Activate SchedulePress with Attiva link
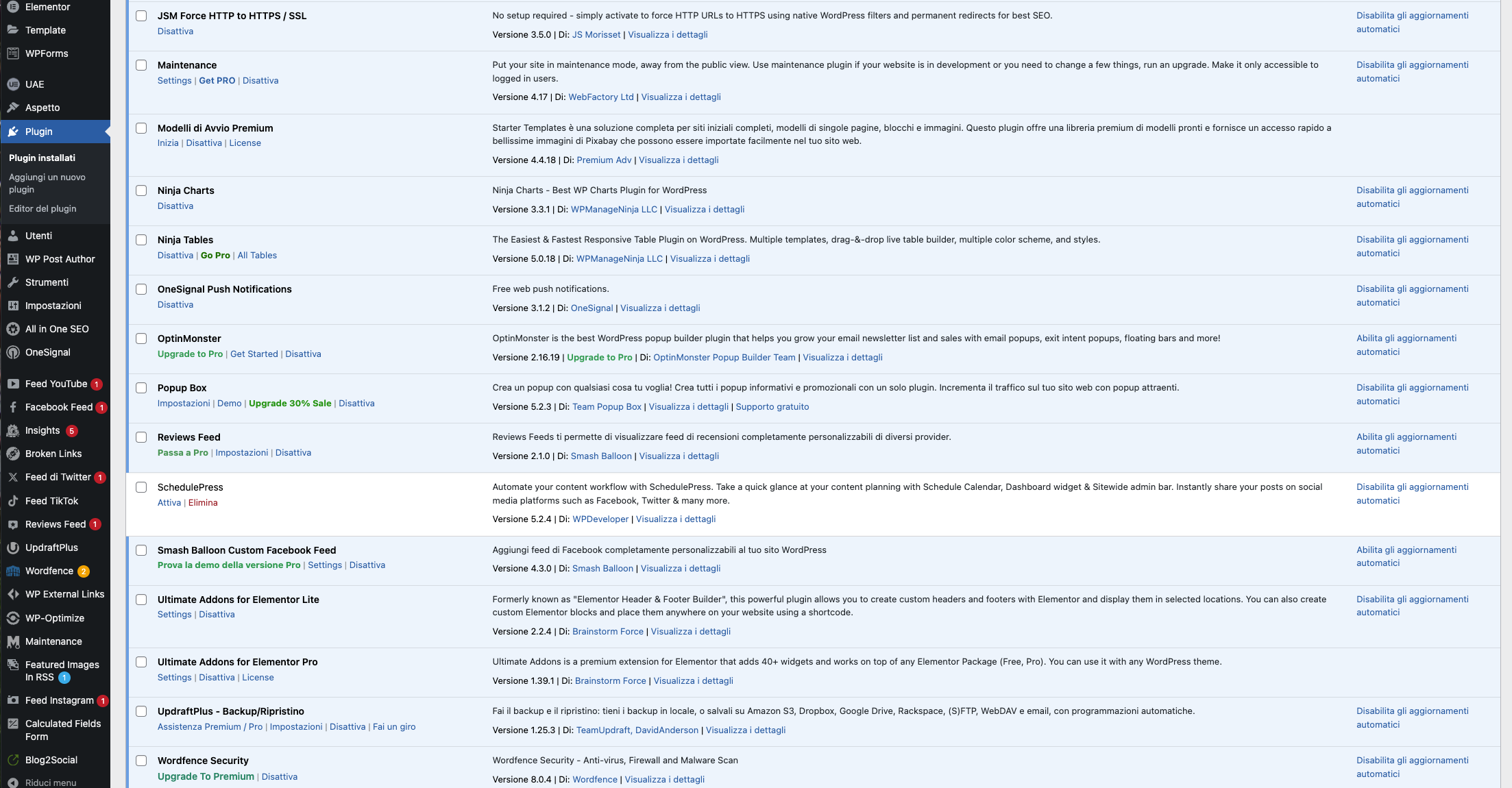1512x788 pixels. (x=169, y=502)
